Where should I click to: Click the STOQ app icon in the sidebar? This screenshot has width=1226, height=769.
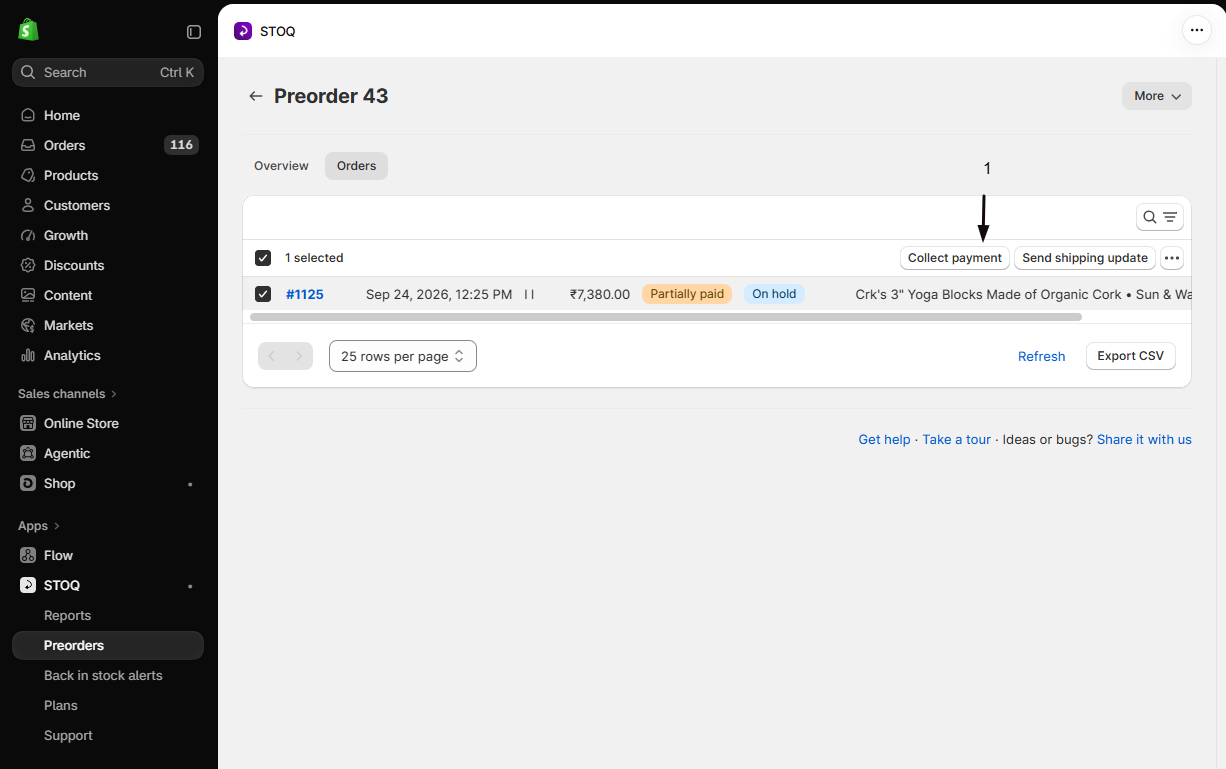[x=28, y=585]
